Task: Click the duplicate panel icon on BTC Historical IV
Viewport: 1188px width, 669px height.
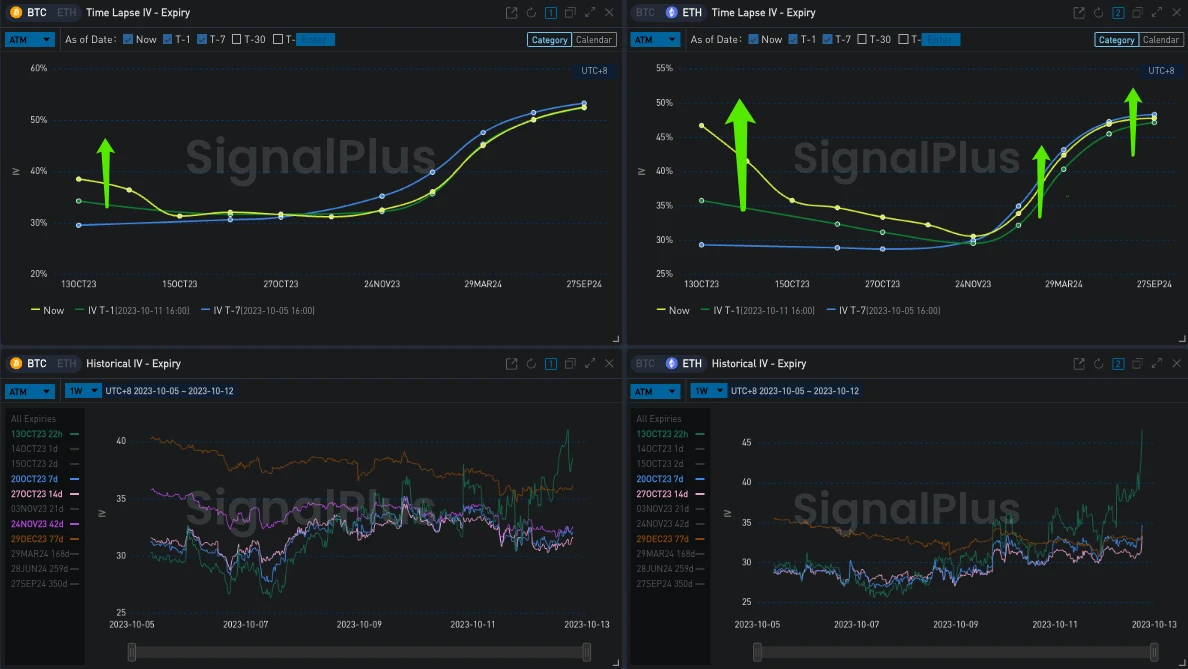Action: pyautogui.click(x=570, y=364)
